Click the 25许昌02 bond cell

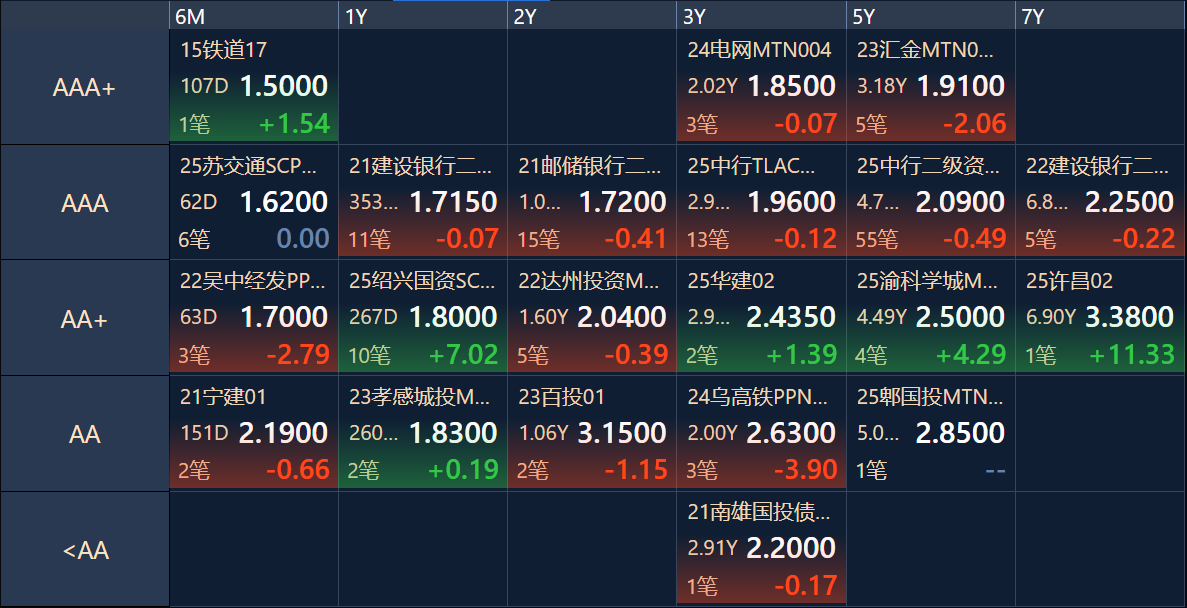click(x=1101, y=317)
